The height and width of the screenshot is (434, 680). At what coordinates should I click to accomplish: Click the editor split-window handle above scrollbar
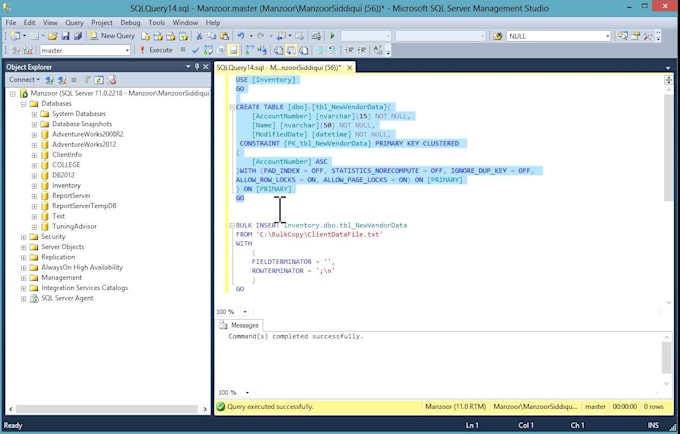pos(668,80)
